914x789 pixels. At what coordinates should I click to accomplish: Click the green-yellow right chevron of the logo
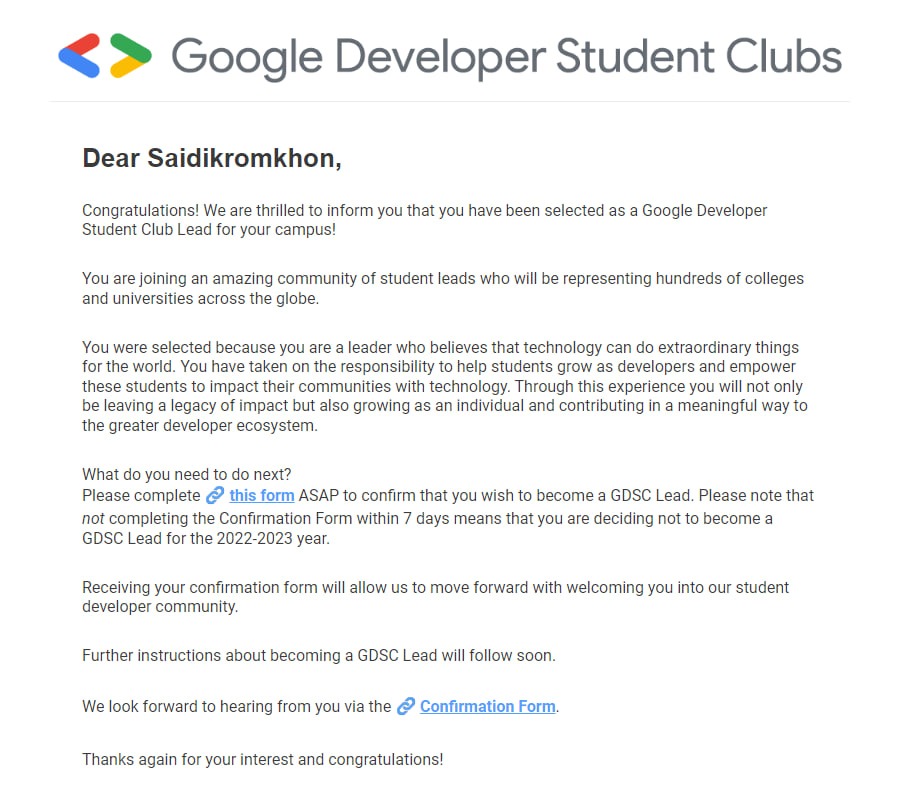point(131,56)
